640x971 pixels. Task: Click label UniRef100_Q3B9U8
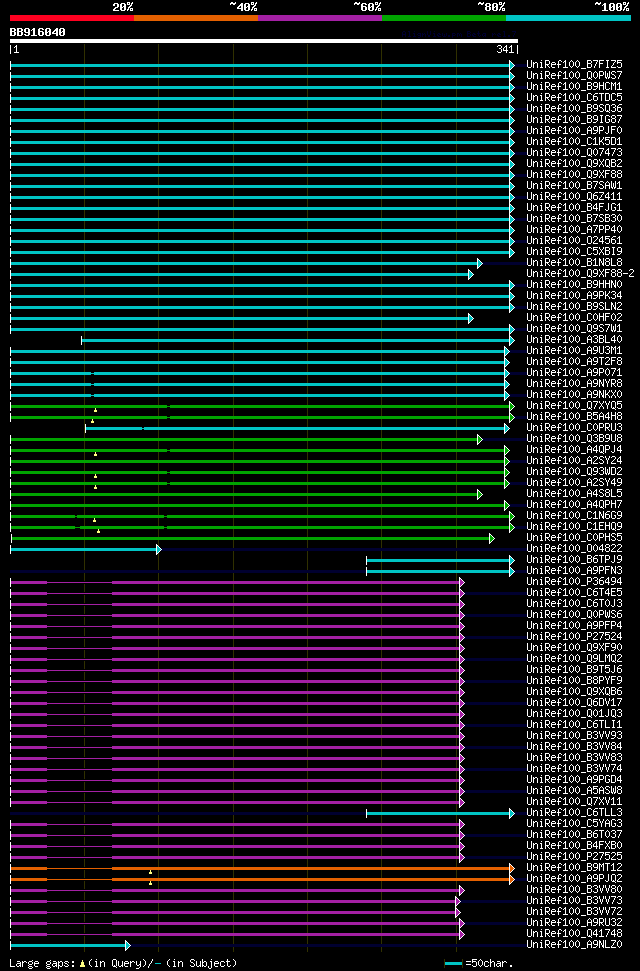pos(574,438)
